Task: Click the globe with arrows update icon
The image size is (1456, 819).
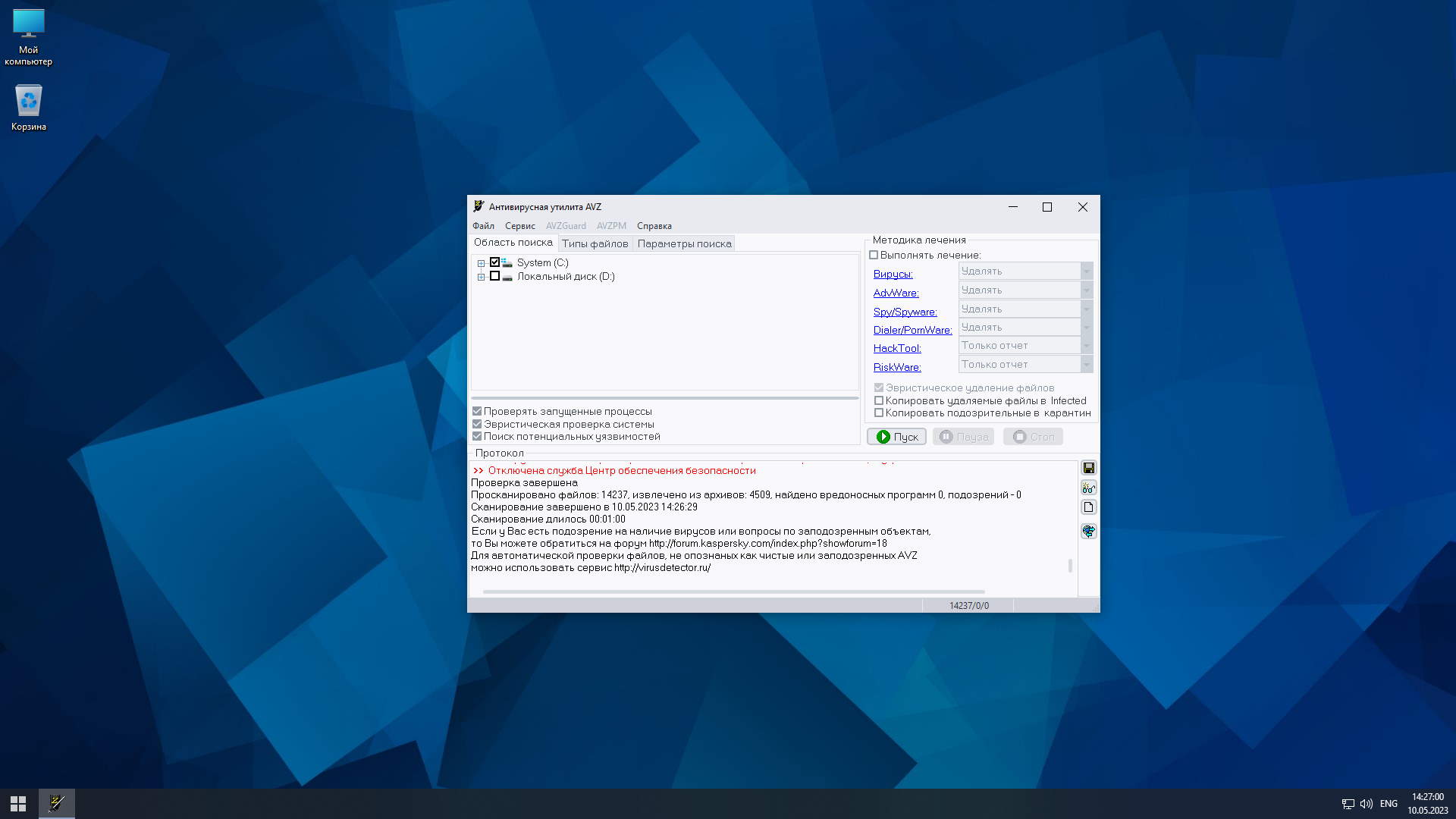Action: click(1088, 531)
